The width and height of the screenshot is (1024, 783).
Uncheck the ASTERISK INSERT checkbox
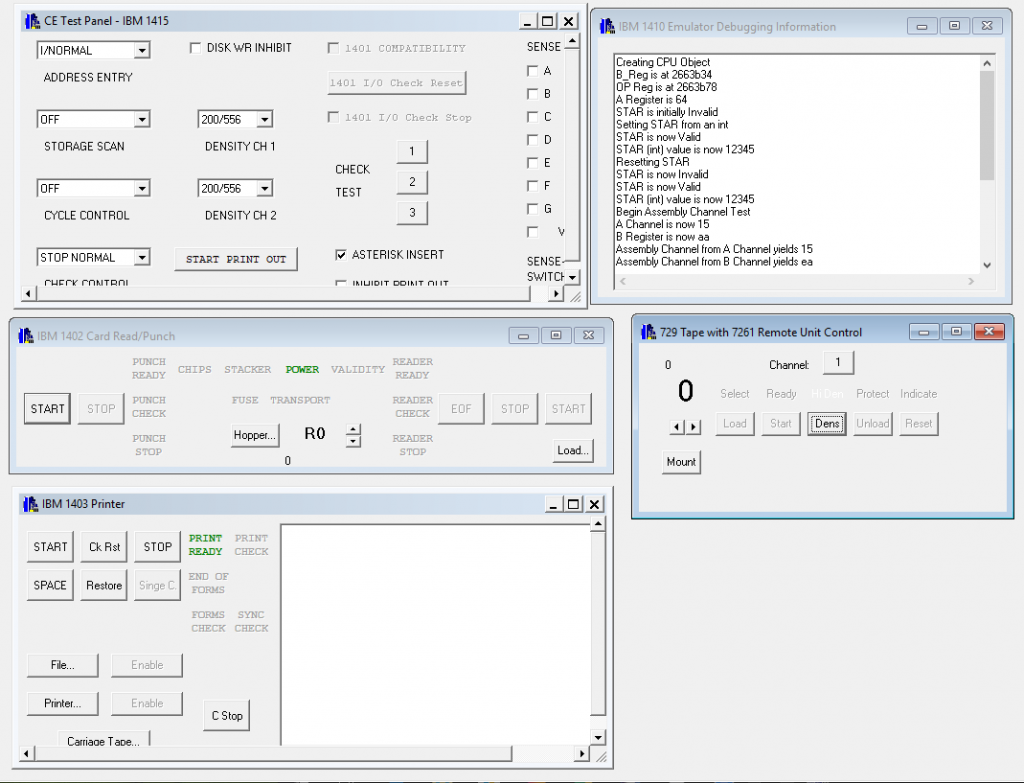[341, 255]
